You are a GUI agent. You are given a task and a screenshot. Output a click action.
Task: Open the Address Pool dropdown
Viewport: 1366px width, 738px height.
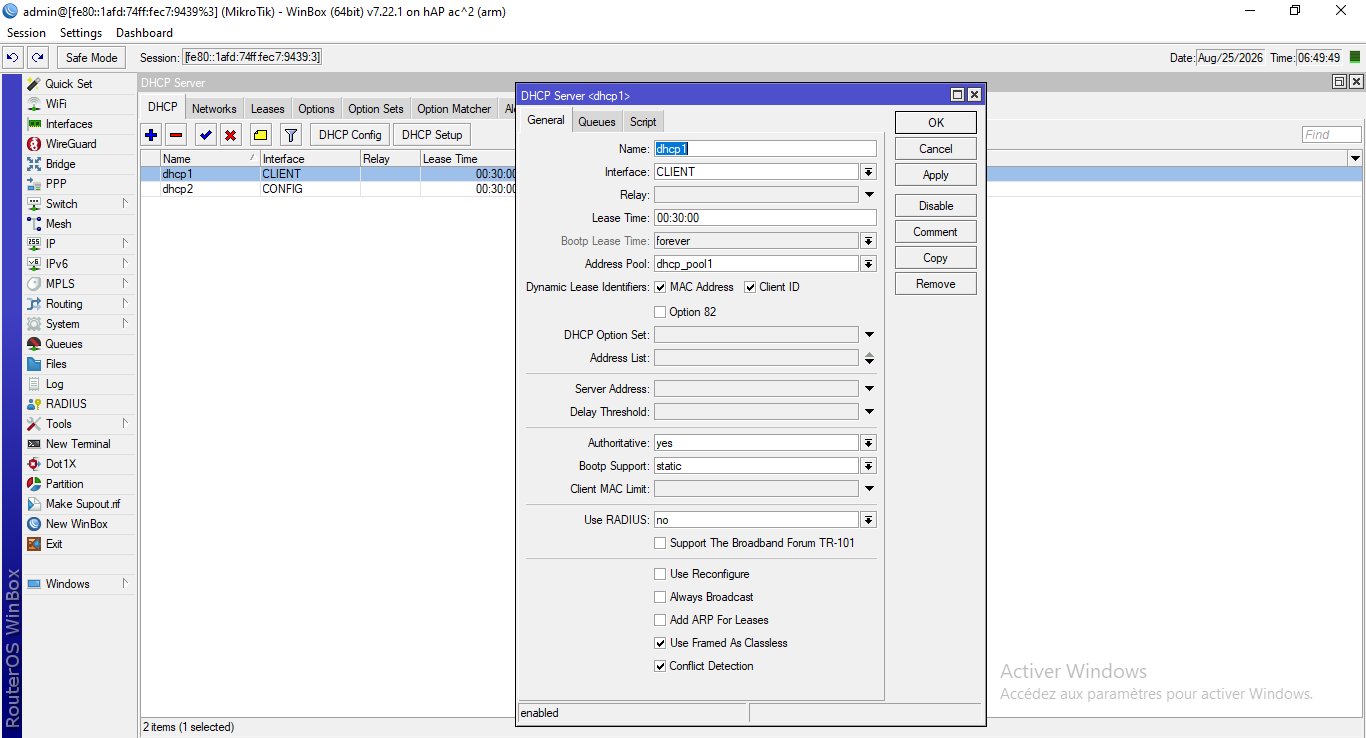pyautogui.click(x=869, y=264)
